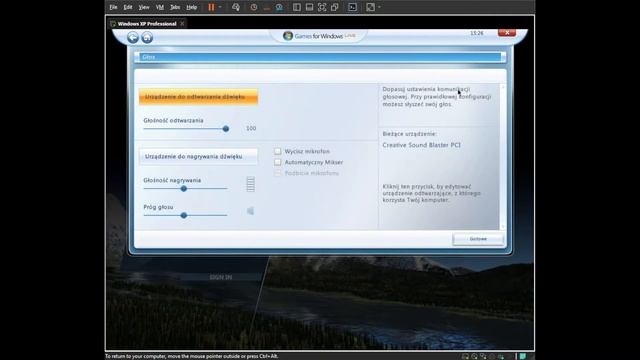Click the hard disk status bar icon
The width and height of the screenshot is (640, 360).
tap(465, 356)
